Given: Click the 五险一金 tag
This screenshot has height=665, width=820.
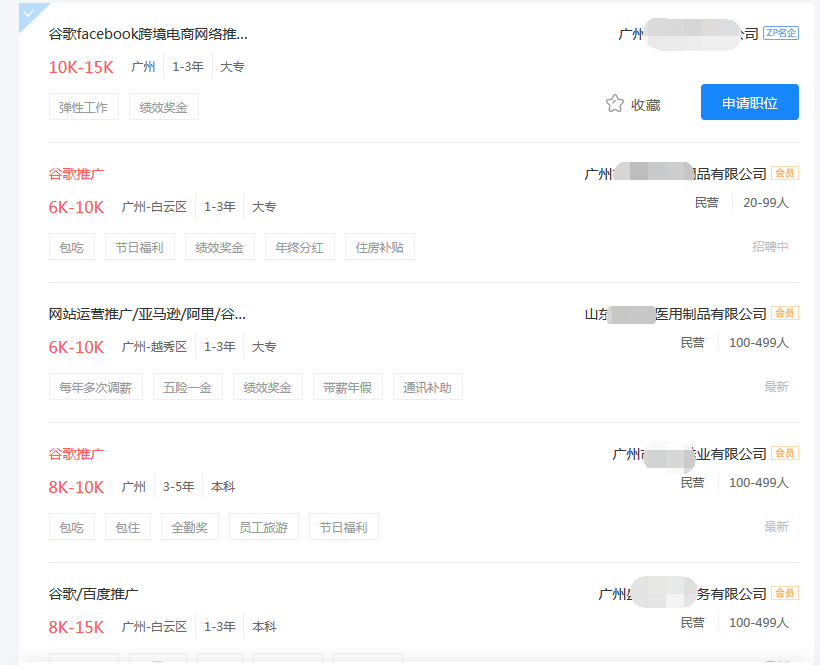Looking at the screenshot, I should tap(188, 387).
